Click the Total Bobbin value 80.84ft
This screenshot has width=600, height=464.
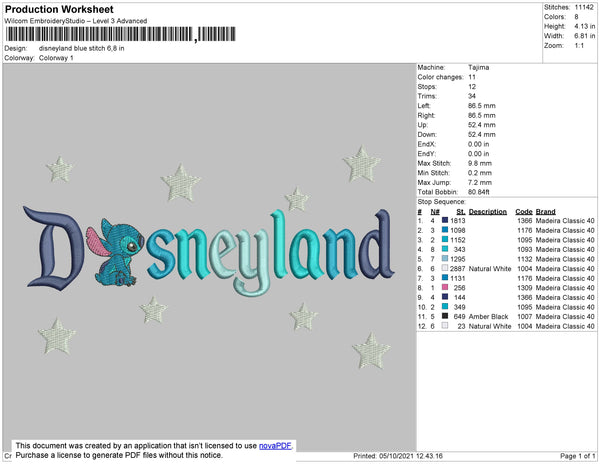point(479,192)
